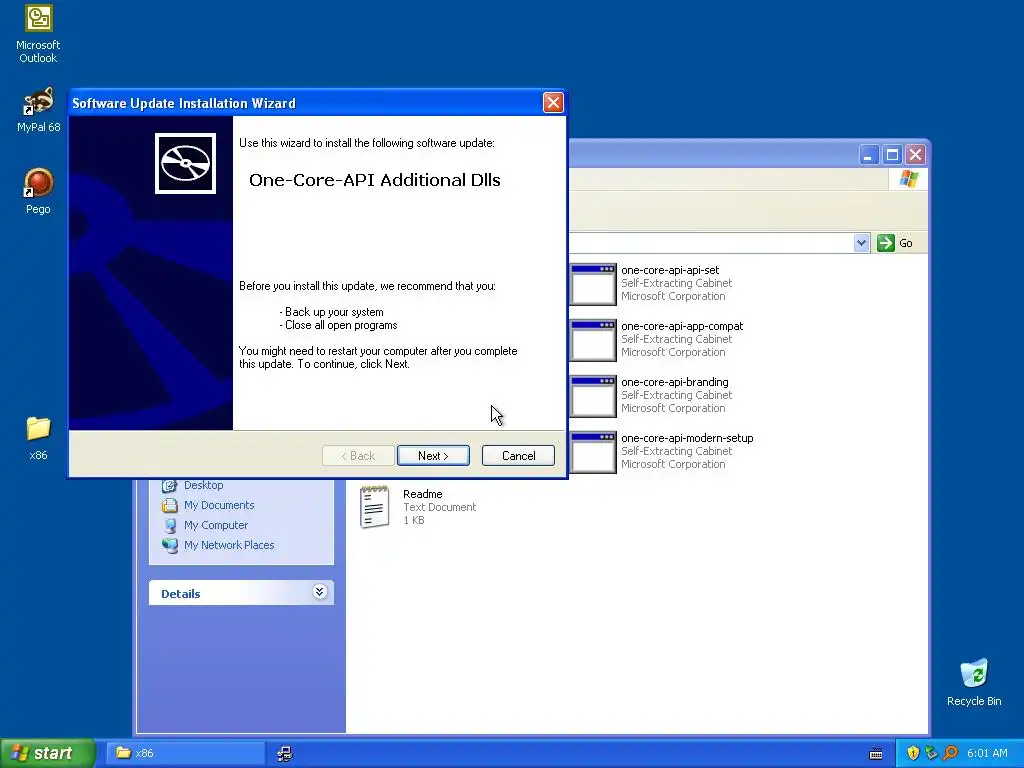Open the security shield tray icon
This screenshot has height=768, width=1024.
[913, 754]
